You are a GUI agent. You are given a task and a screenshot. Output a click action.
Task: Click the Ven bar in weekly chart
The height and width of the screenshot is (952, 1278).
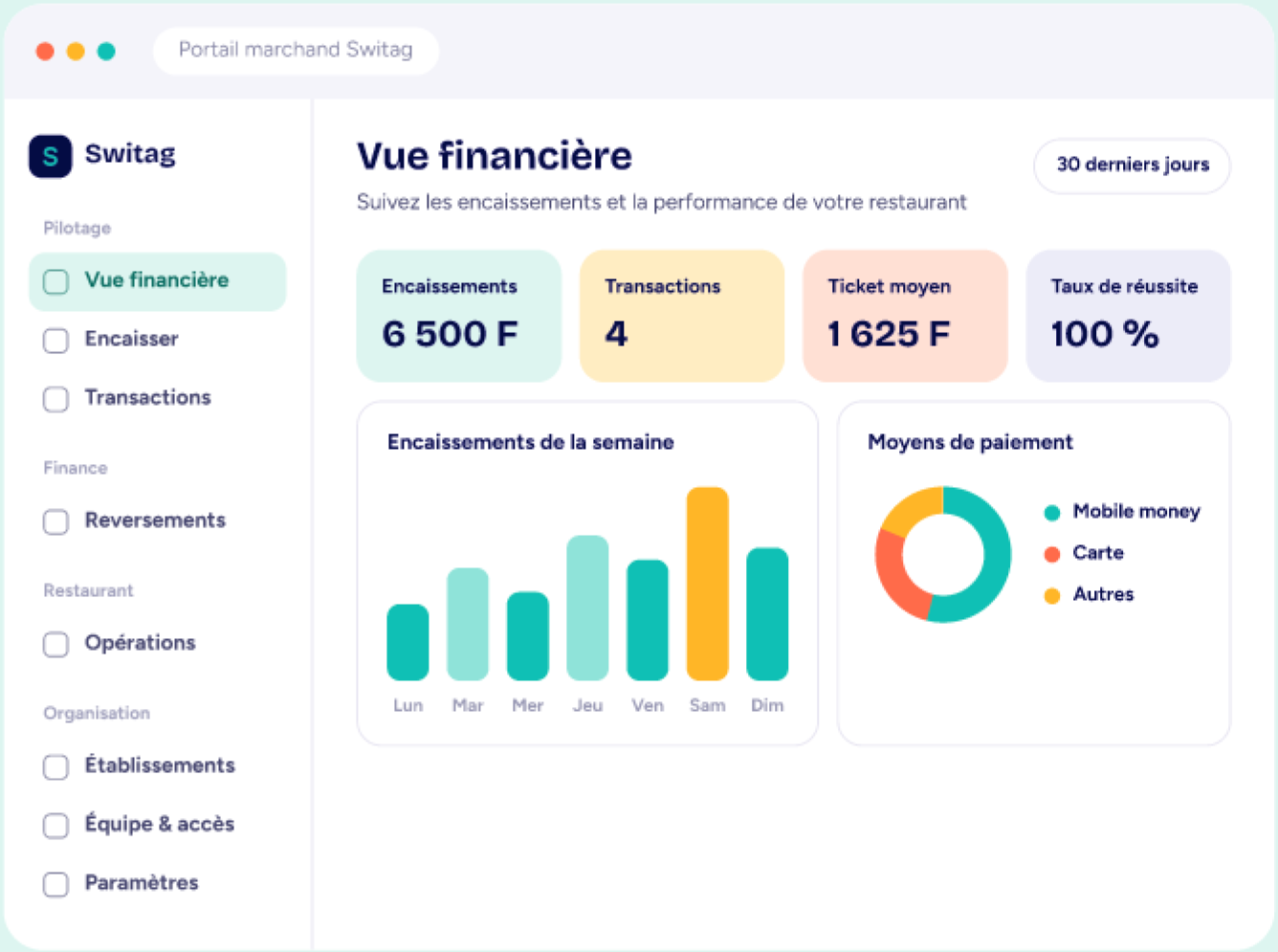(648, 620)
